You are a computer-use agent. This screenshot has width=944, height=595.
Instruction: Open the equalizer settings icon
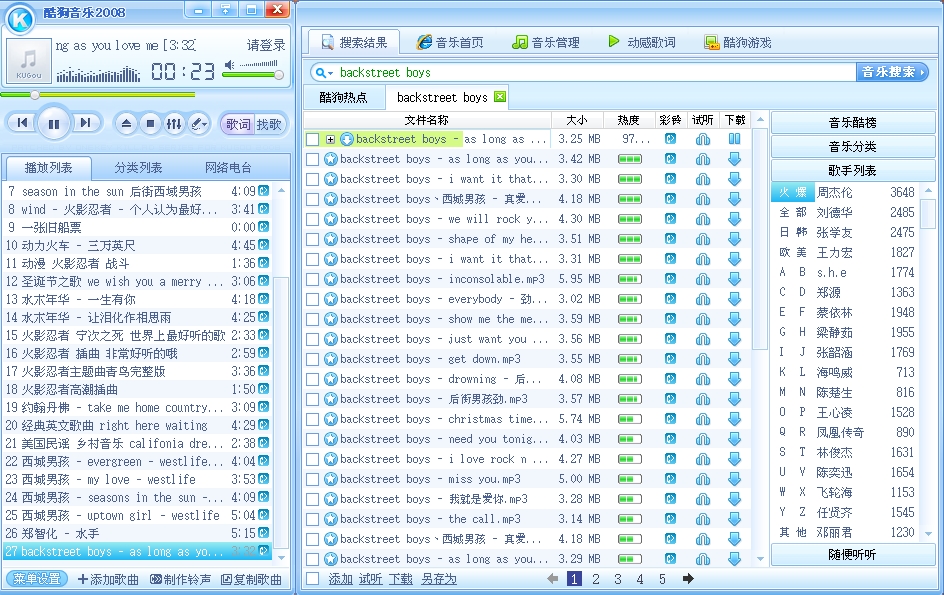click(174, 124)
